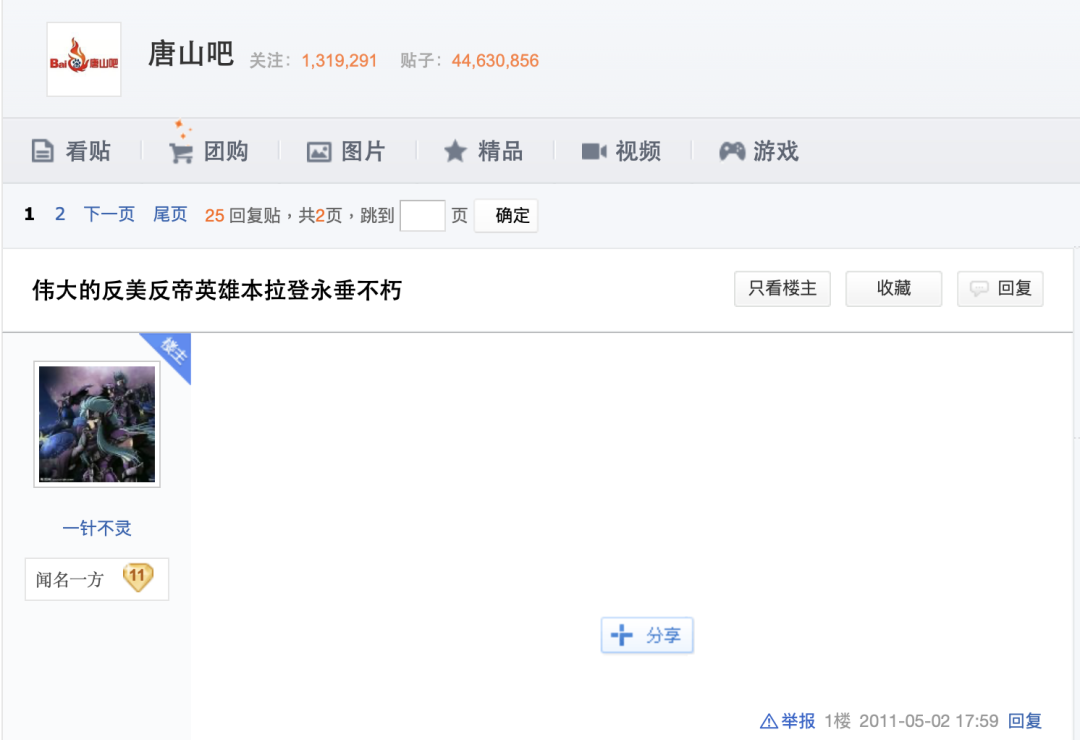Click the 25 回复贴 reply count
Viewport: 1080px width, 740px height.
[x=242, y=216]
